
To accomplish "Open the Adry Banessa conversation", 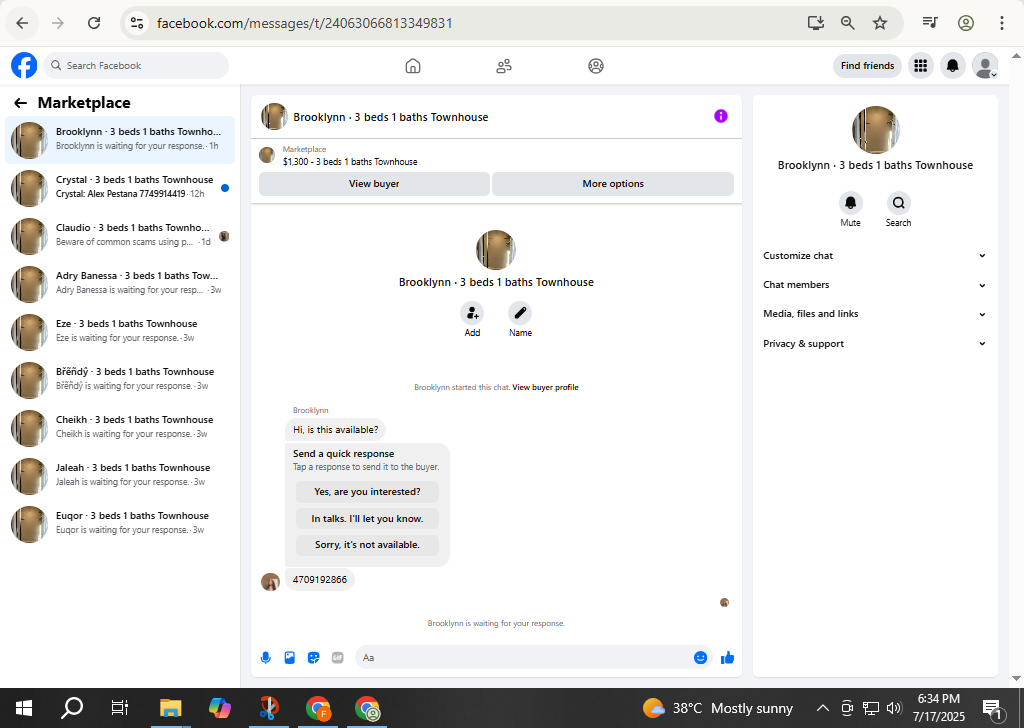I will (x=120, y=284).
